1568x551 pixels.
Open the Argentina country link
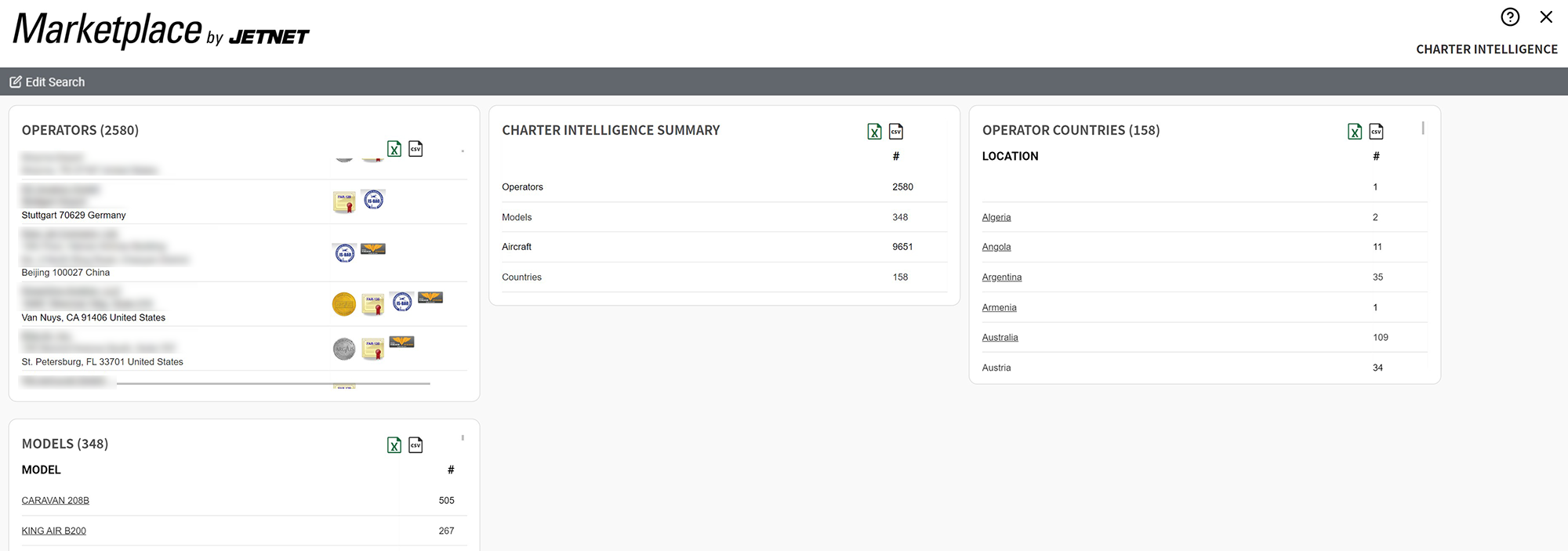(x=1002, y=277)
